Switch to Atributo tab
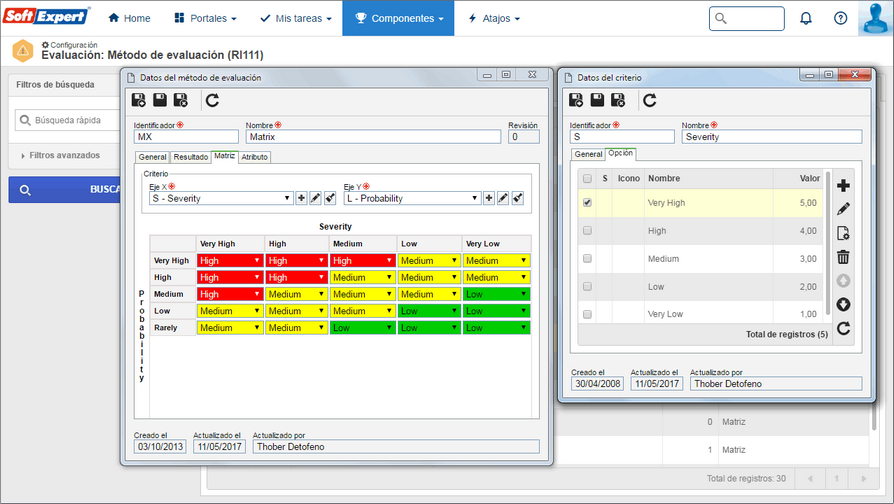 254,157
